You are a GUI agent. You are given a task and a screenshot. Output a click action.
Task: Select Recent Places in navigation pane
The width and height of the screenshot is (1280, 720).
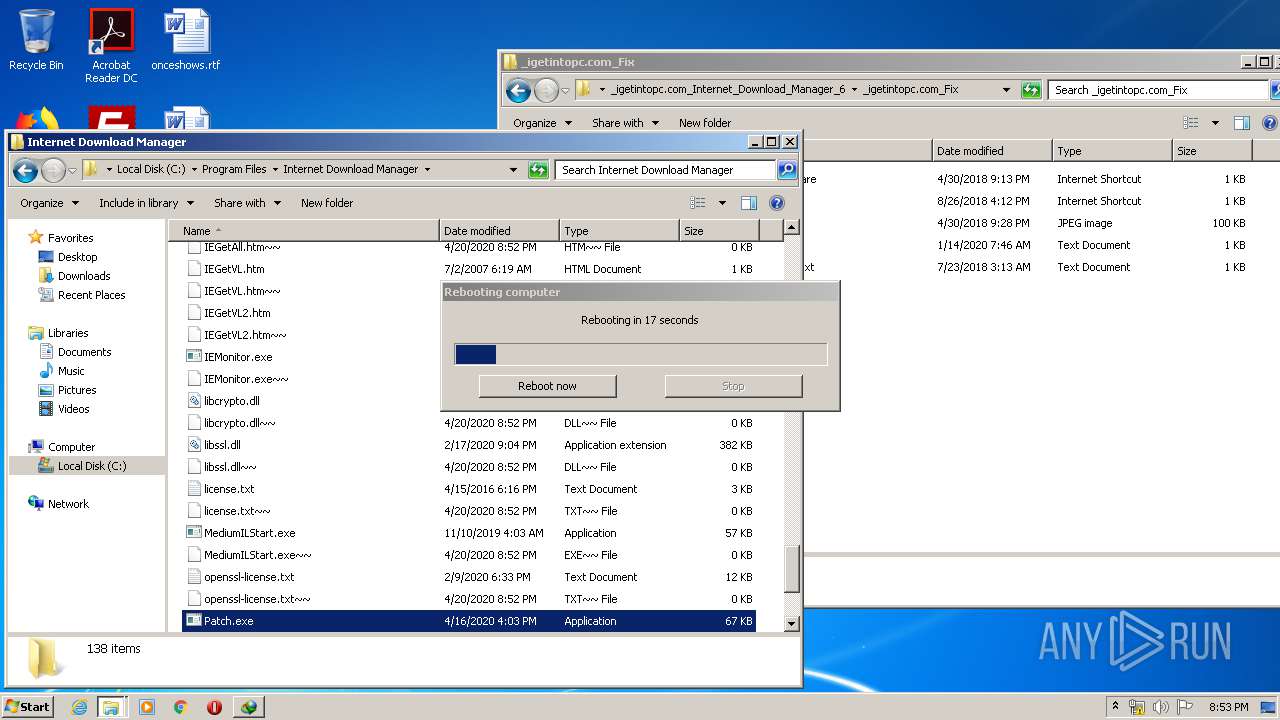[91, 295]
